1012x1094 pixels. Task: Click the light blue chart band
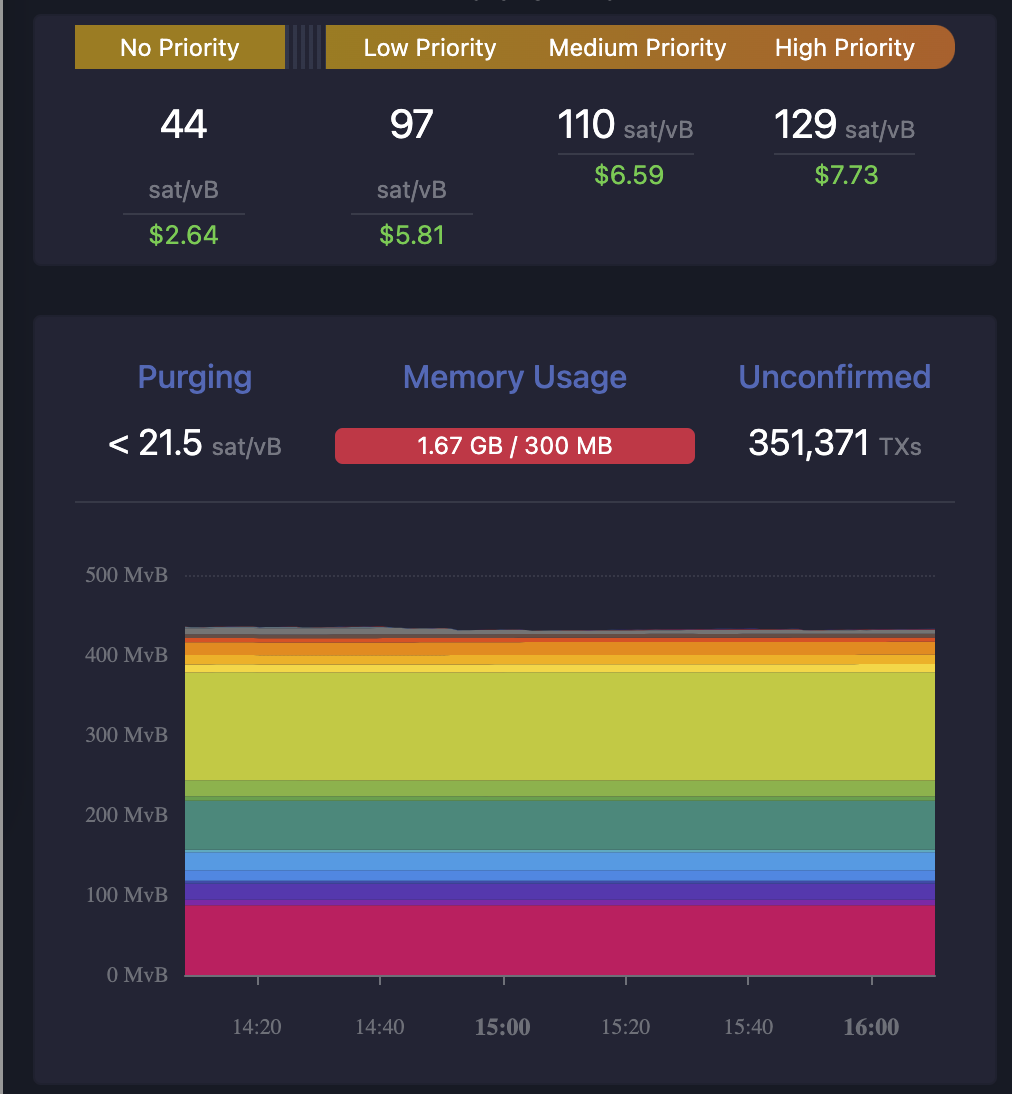pos(560,860)
